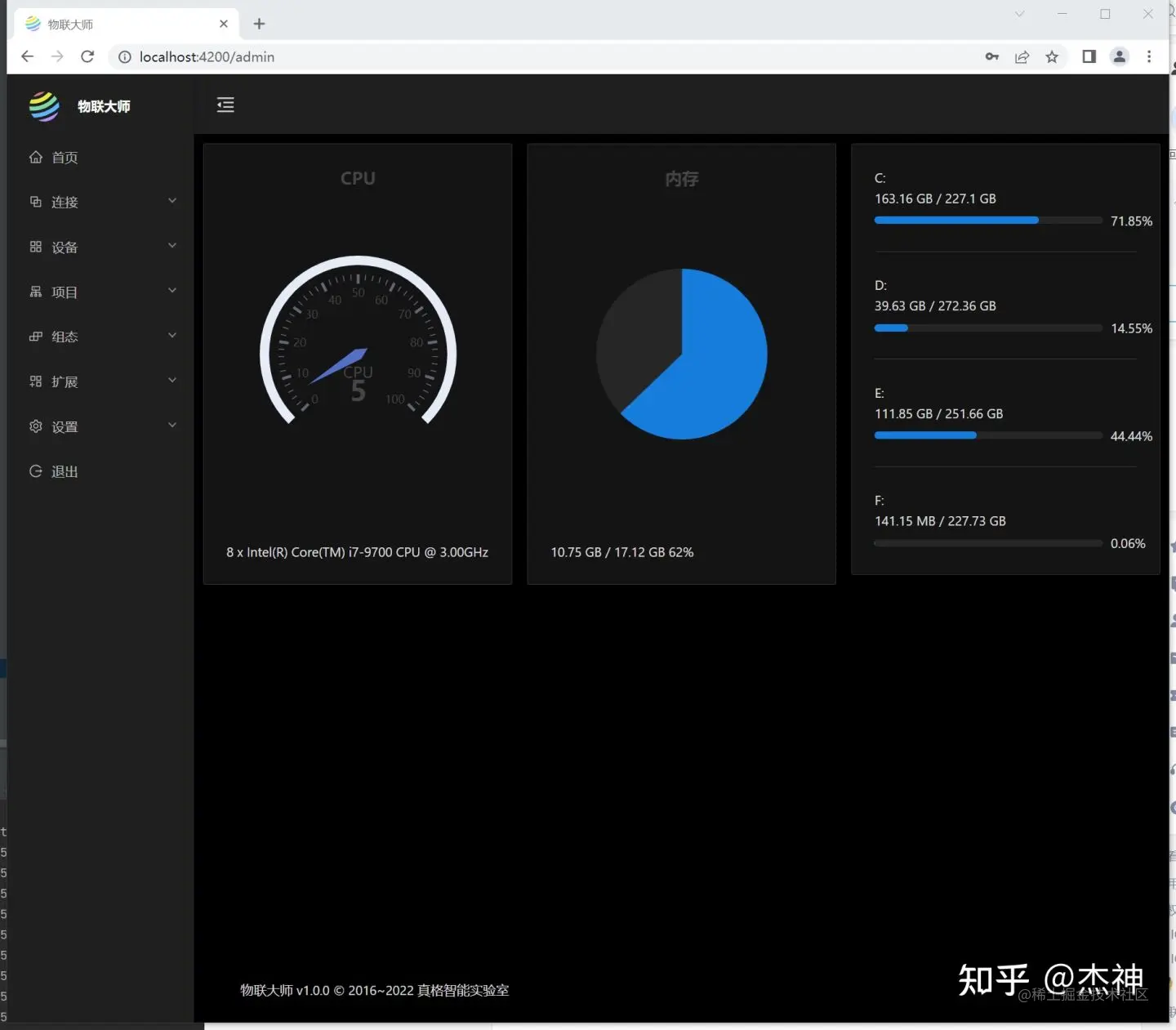This screenshot has height=1030, width=1176.
Task: Click the 39.63 GB / 272.36 GB text
Action: tap(935, 305)
